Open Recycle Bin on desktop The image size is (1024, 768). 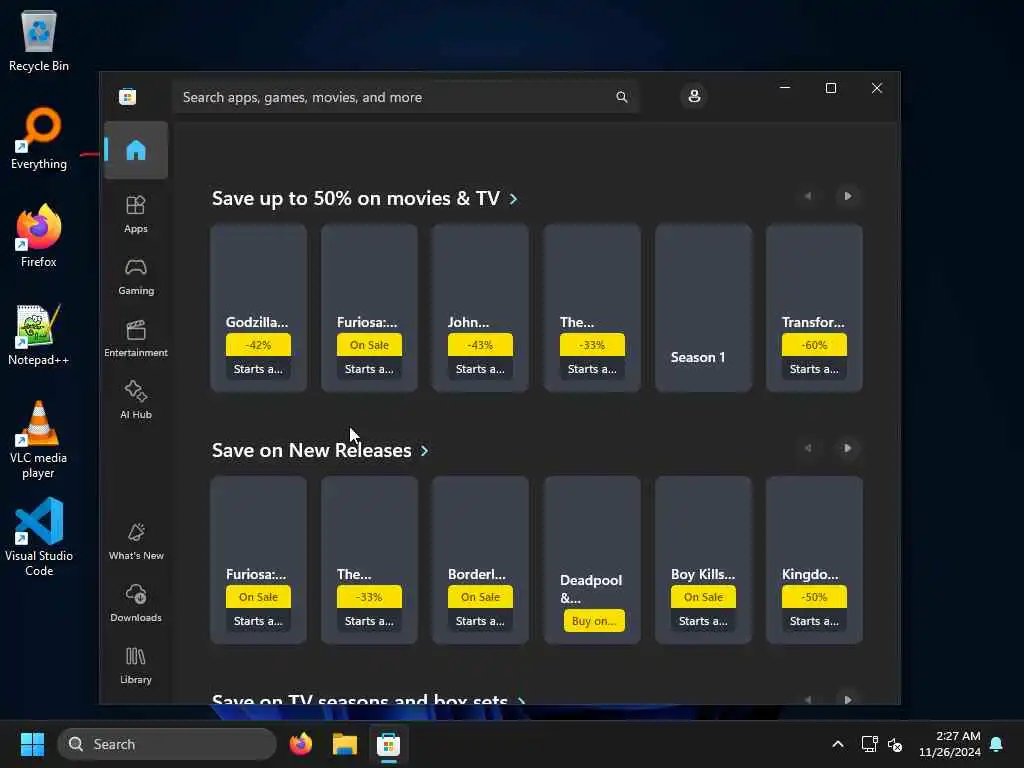click(39, 40)
